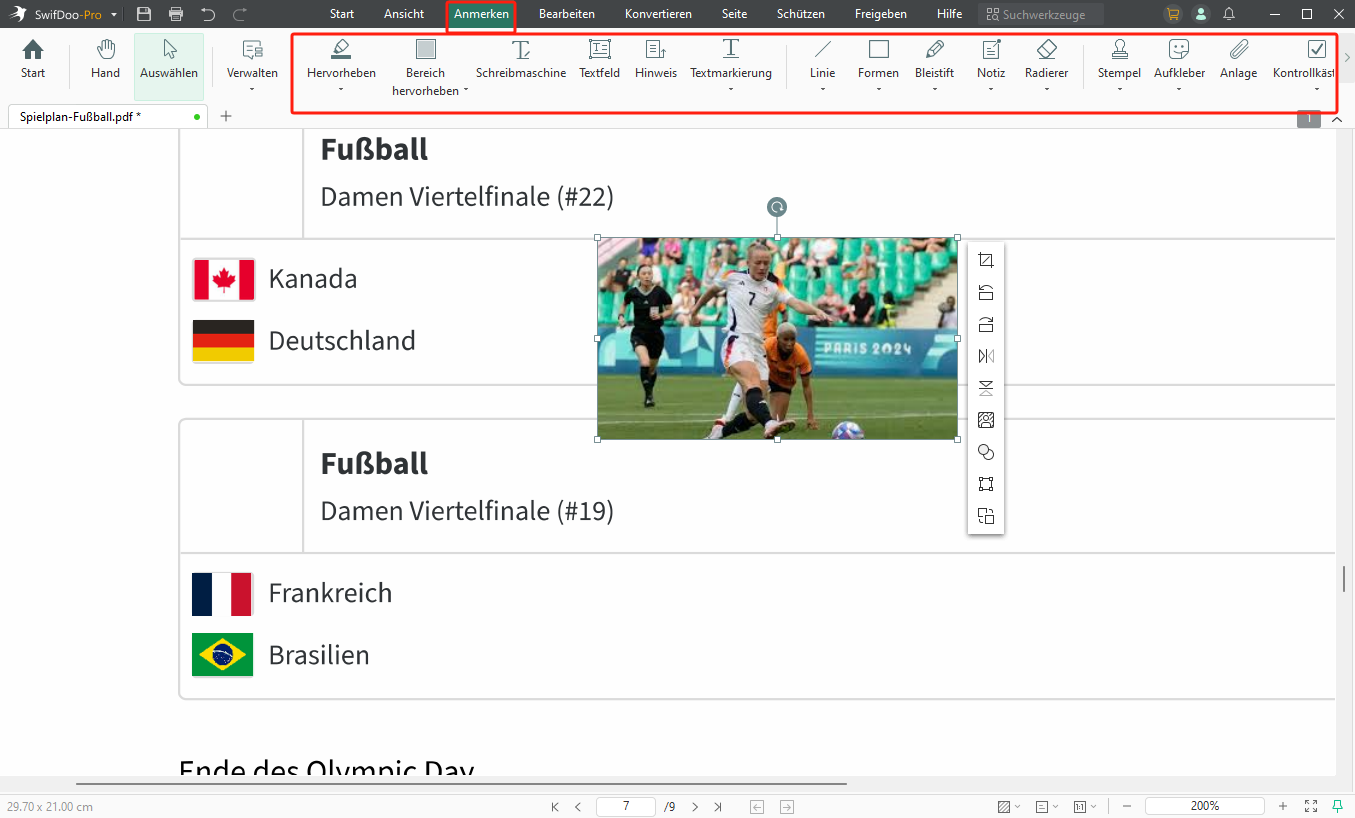Click the extract image icon at toolbar bottom
This screenshot has width=1355, height=818.
(x=986, y=516)
